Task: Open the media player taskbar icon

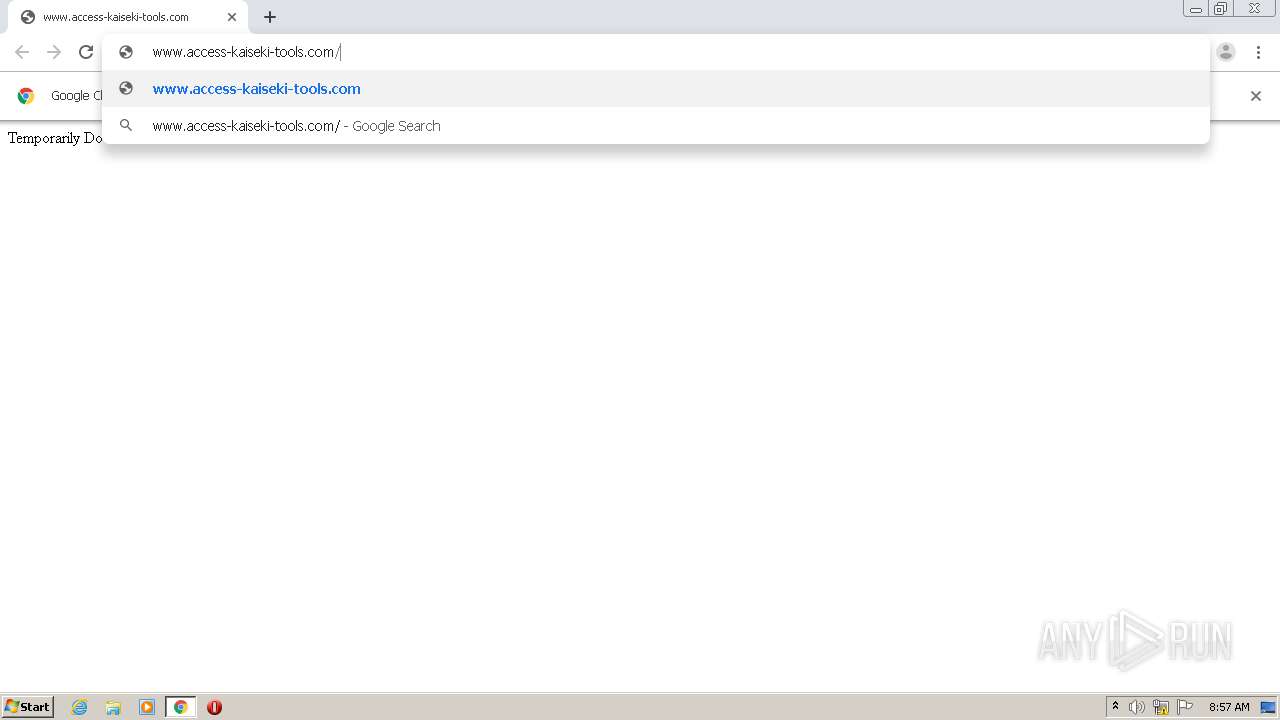Action: [x=147, y=707]
